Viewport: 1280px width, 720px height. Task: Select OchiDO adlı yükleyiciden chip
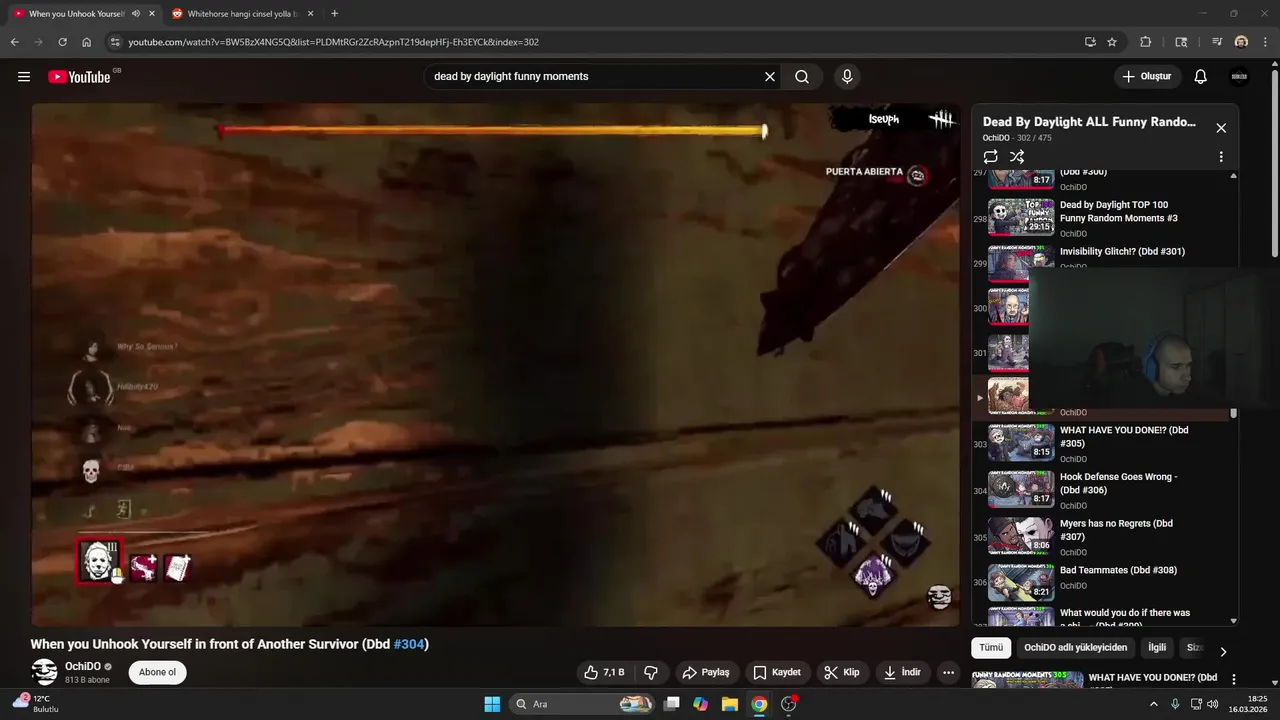pyautogui.click(x=1076, y=648)
